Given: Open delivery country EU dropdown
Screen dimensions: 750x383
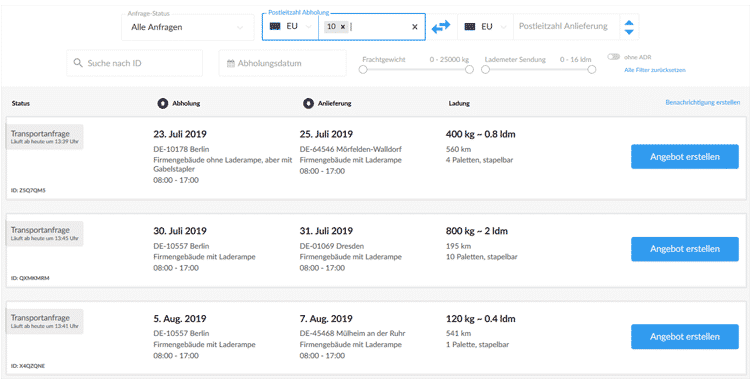Looking at the screenshot, I should (485, 27).
